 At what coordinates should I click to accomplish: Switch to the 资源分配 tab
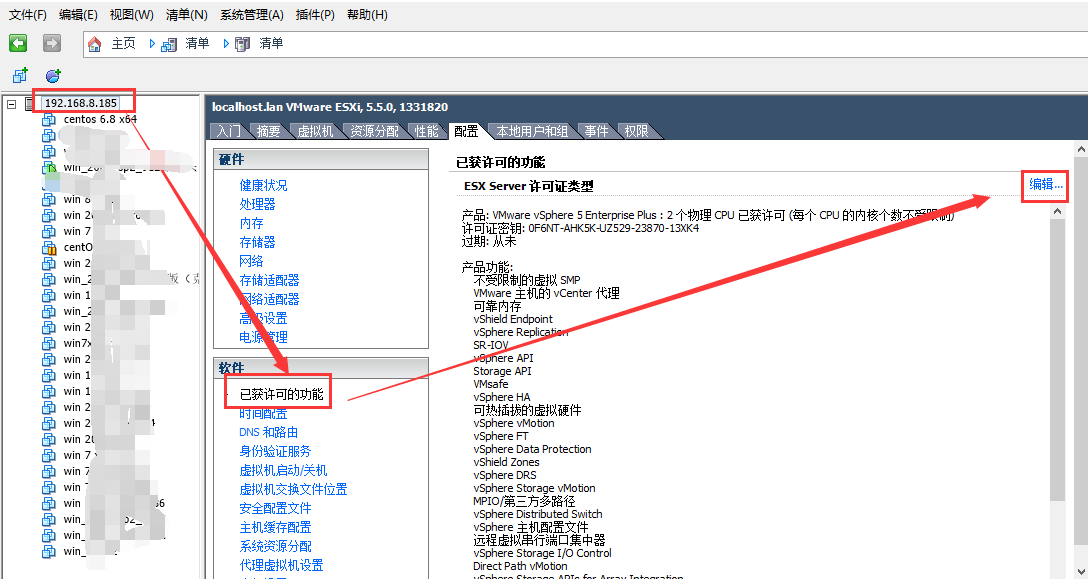tap(375, 131)
